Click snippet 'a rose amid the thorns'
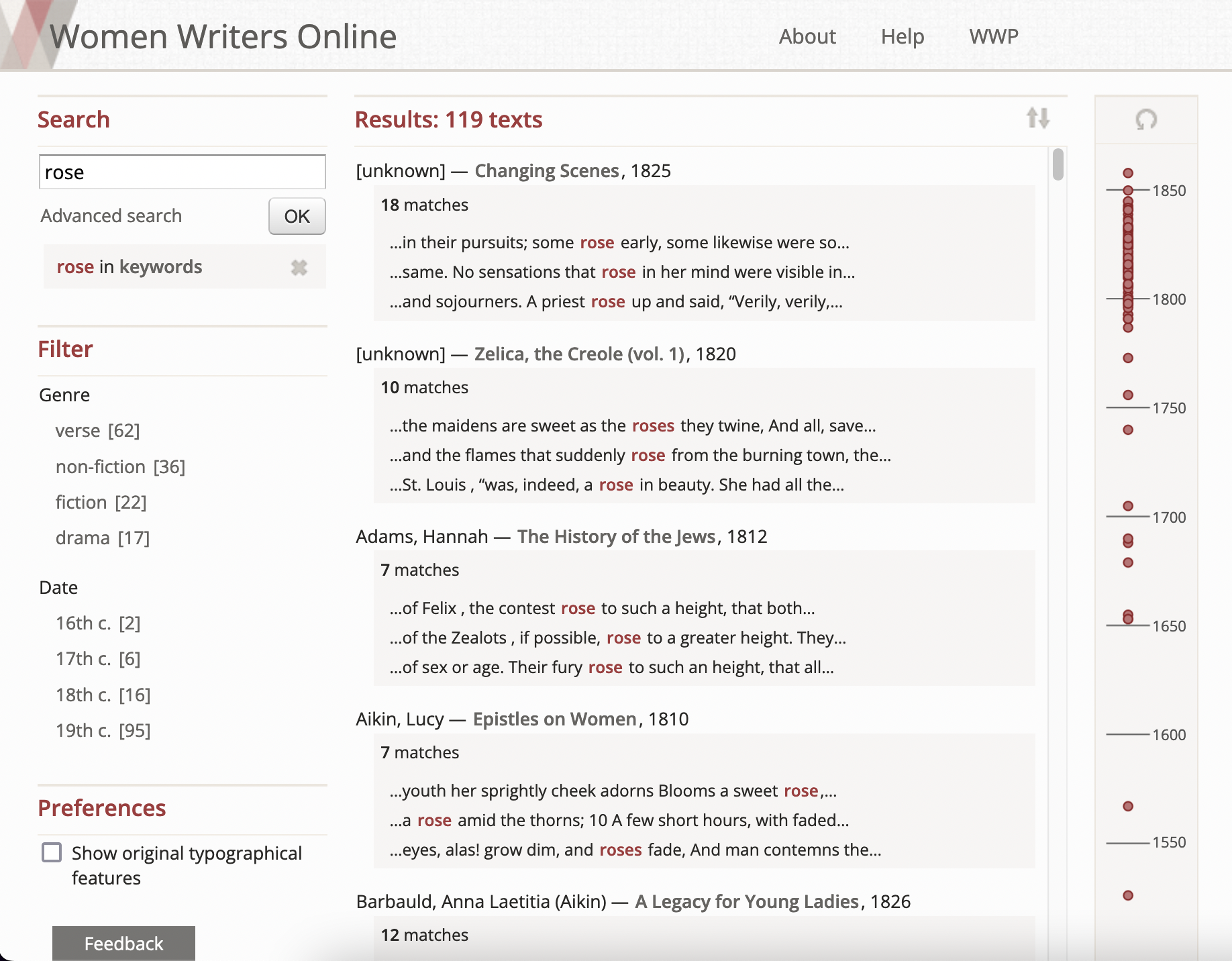Screen dimensions: 1232x961 coord(619,820)
